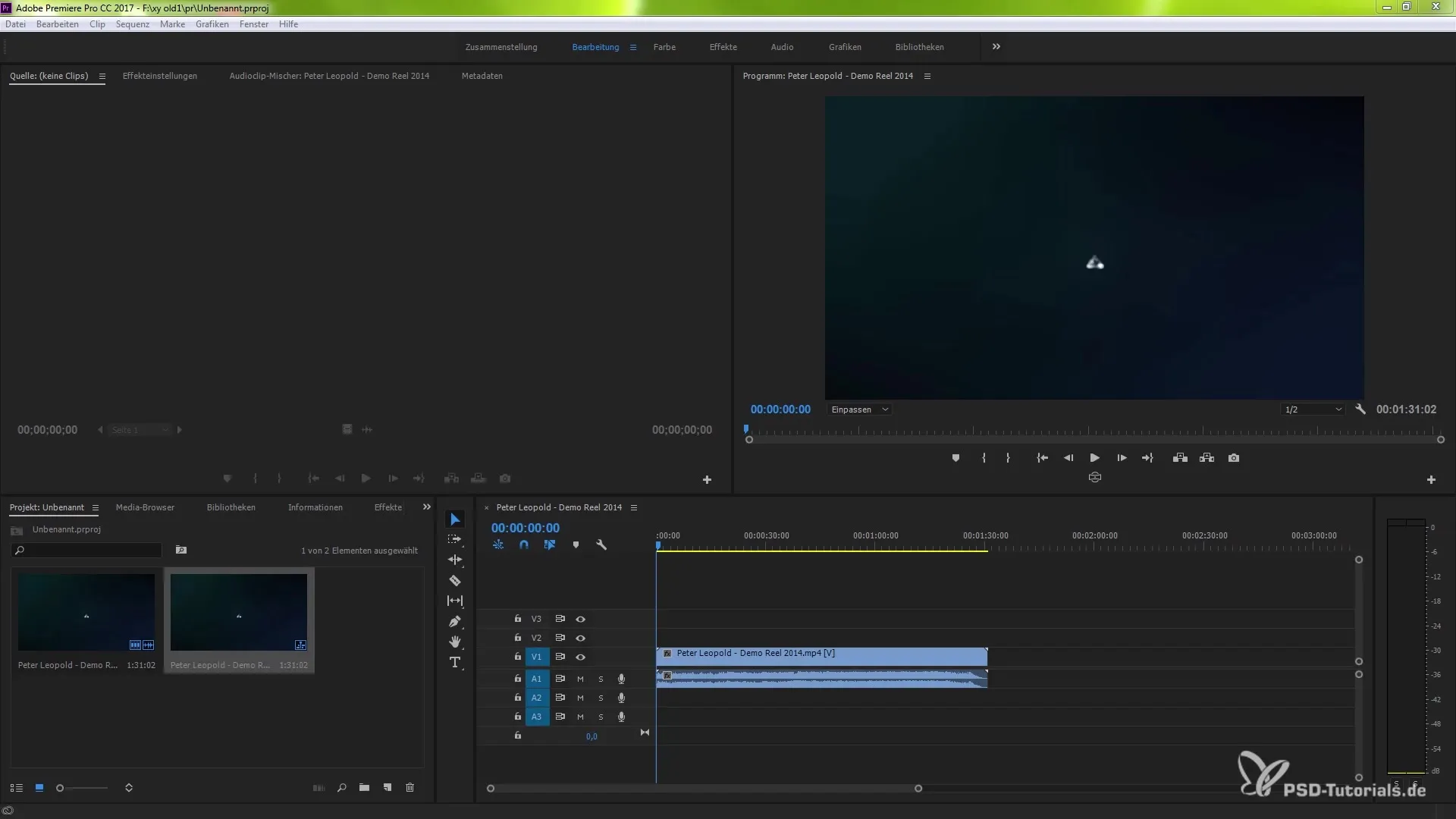1456x819 pixels.
Task: Toggle nest-as-sequence insert mode button
Action: click(498, 545)
